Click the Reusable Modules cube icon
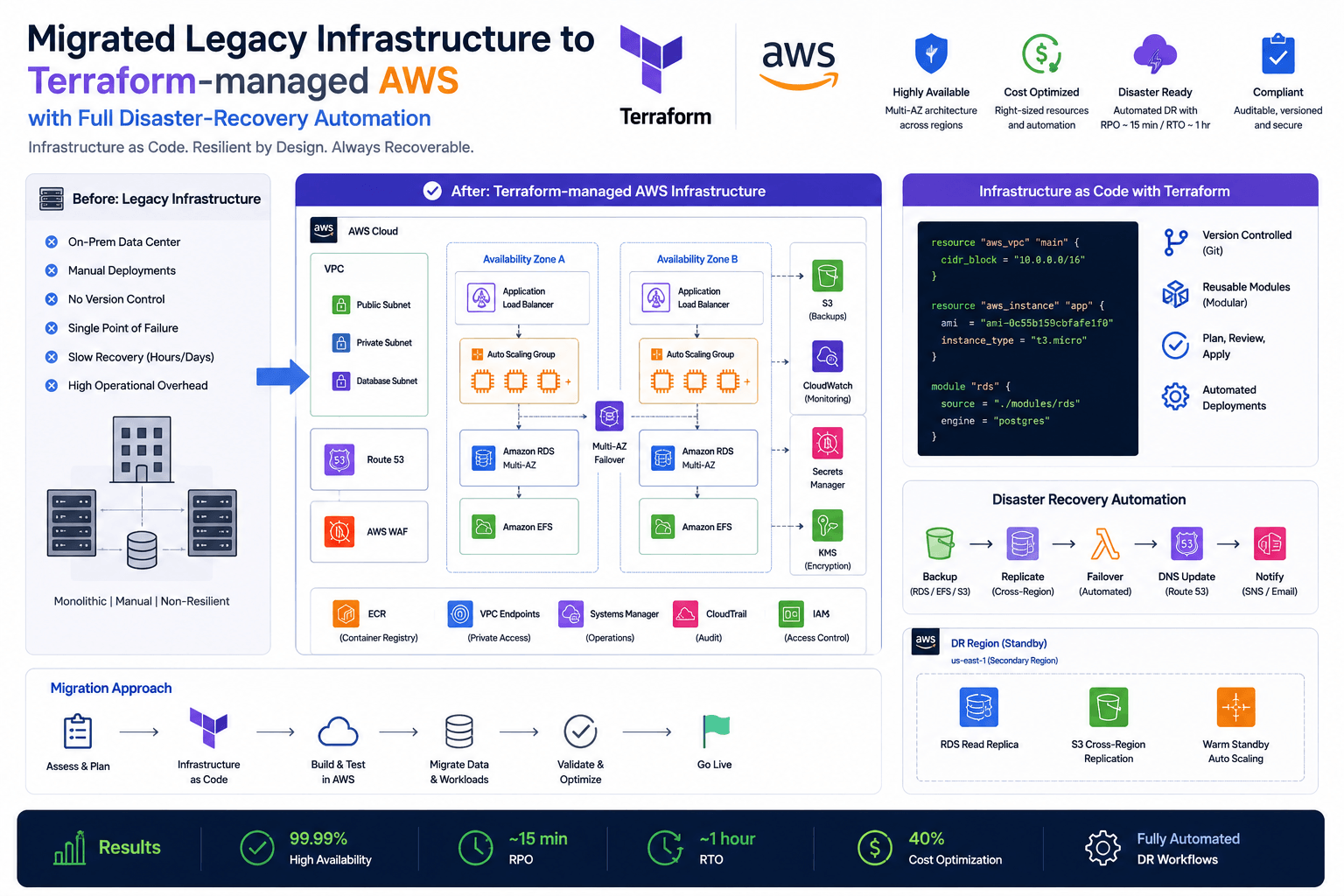The width and height of the screenshot is (1344, 896). (x=1175, y=294)
